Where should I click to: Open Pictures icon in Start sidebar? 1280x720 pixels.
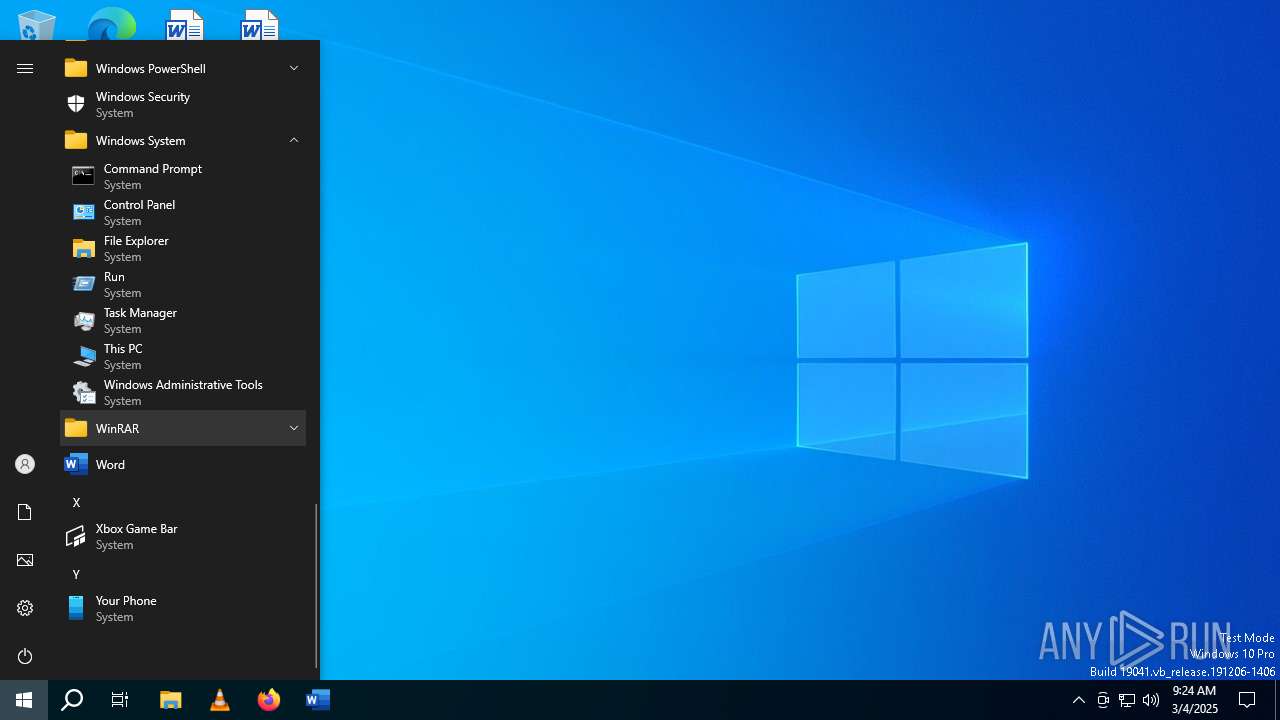click(x=25, y=560)
